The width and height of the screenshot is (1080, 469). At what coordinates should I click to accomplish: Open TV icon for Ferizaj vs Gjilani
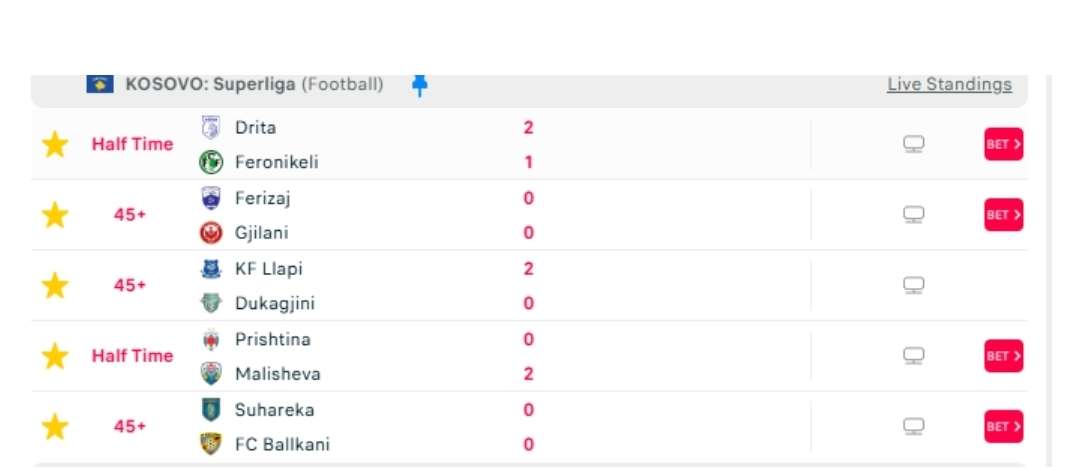pos(913,215)
